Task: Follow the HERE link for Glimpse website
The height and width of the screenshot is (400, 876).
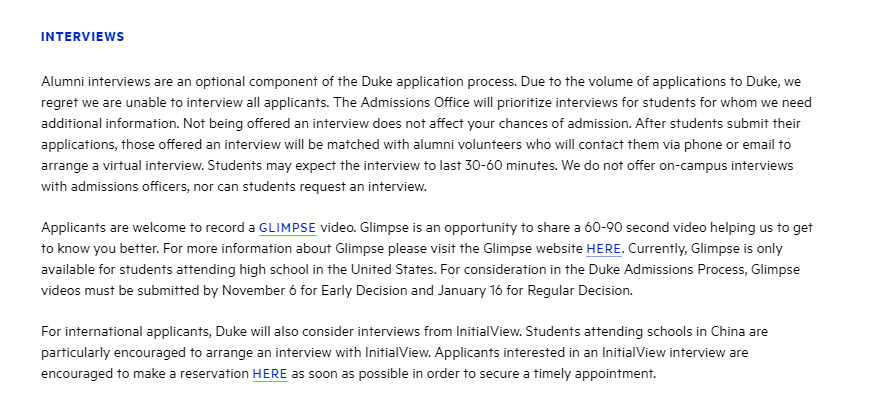Action: 603,249
